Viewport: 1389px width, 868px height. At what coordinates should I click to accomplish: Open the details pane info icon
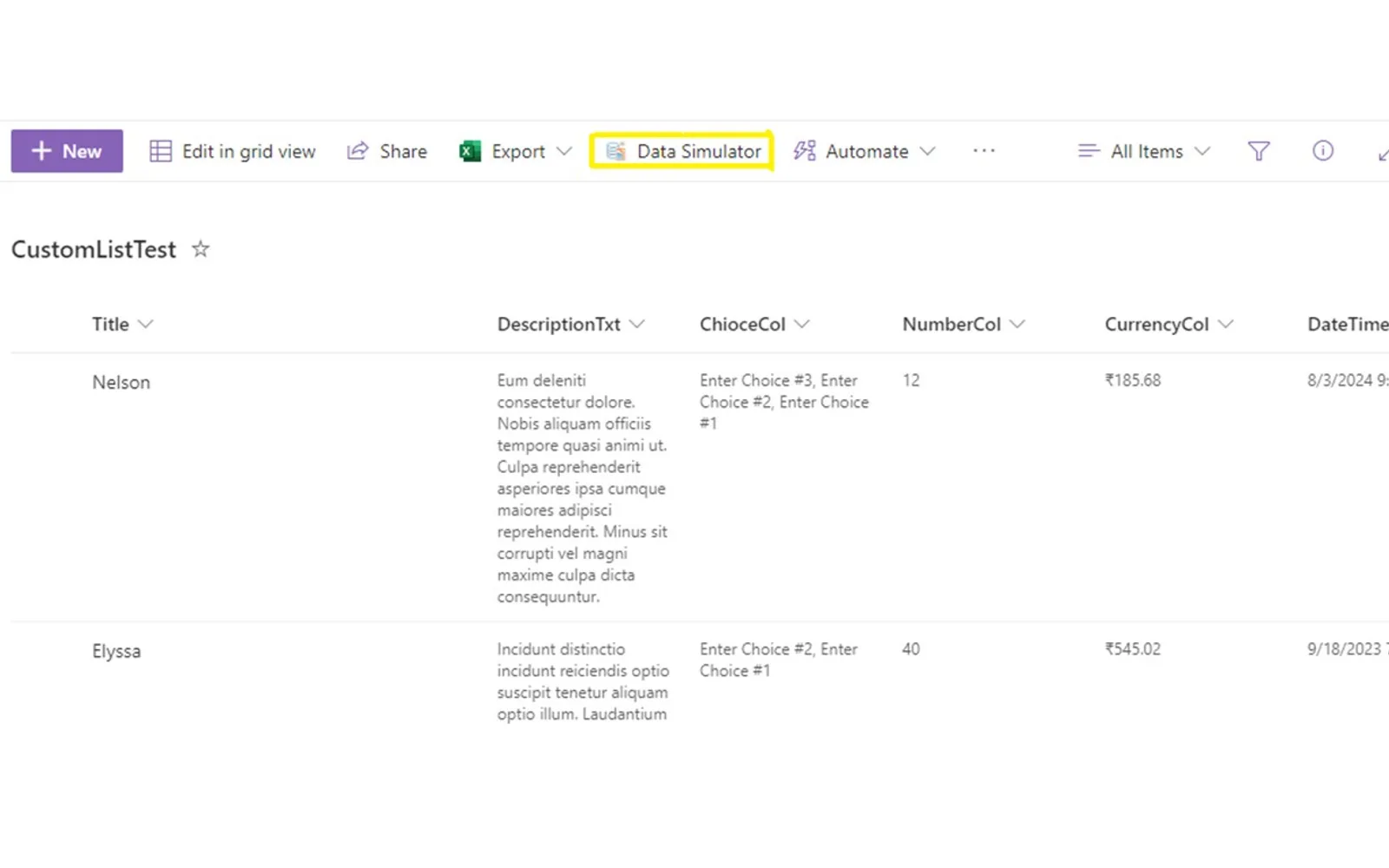1322,151
